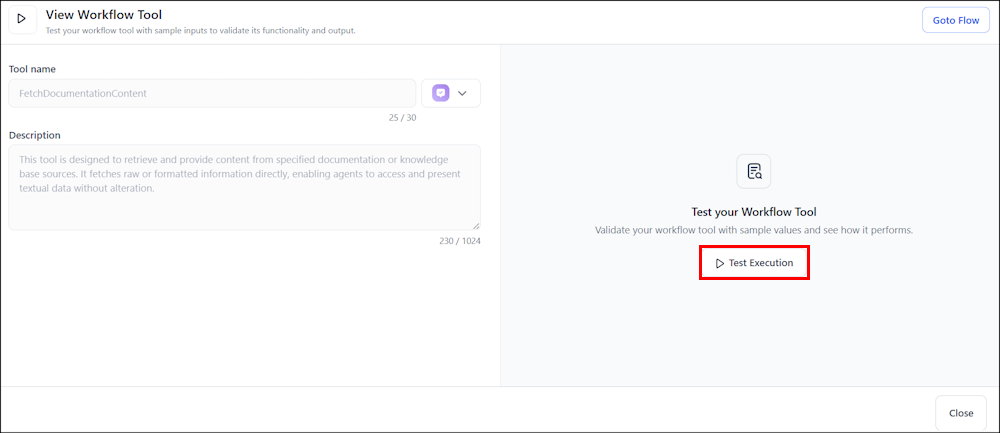
Task: Click the 230 / 1024 character counter
Action: click(x=457, y=241)
